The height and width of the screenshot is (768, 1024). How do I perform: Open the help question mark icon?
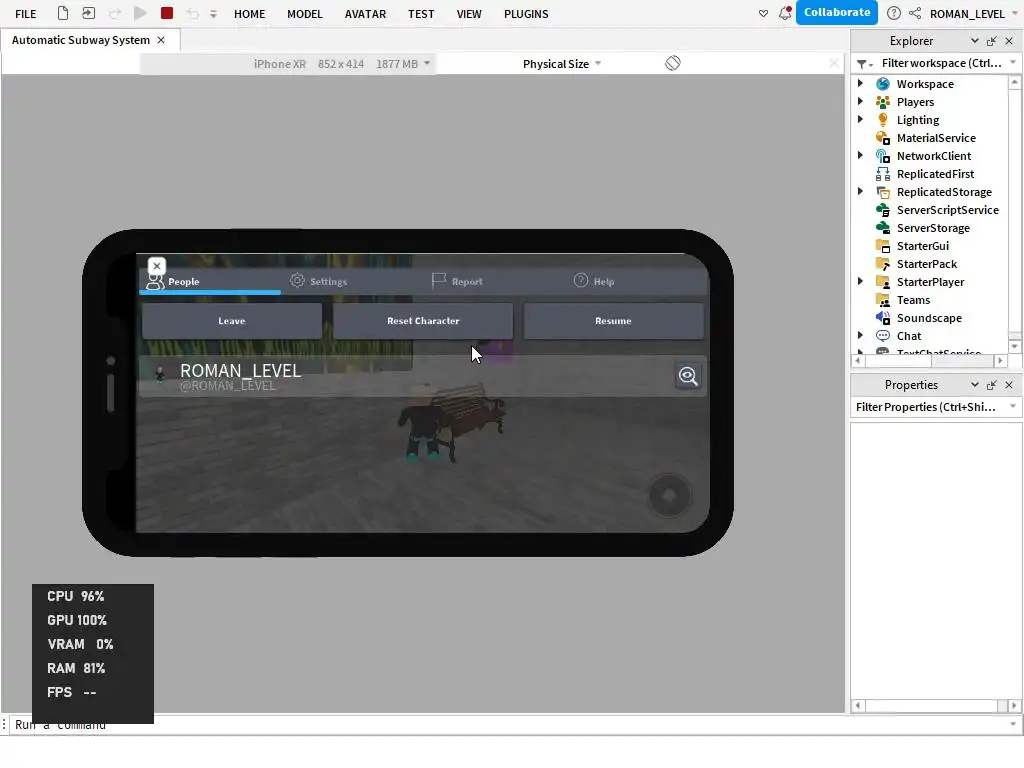[x=893, y=13]
